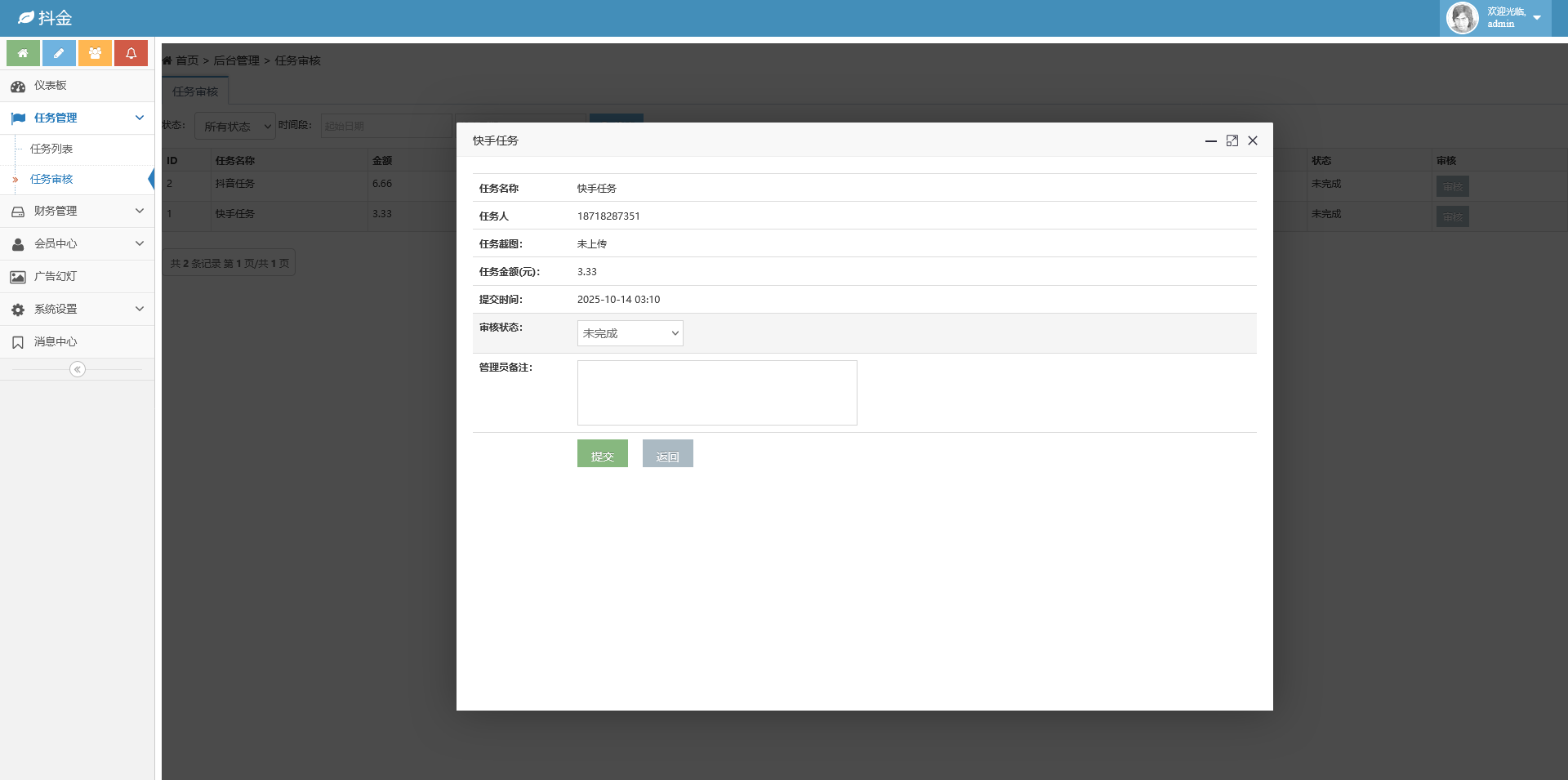Image resolution: width=1568 pixels, height=780 pixels.
Task: Click the blue pencil edit shortcut icon
Action: coord(59,53)
